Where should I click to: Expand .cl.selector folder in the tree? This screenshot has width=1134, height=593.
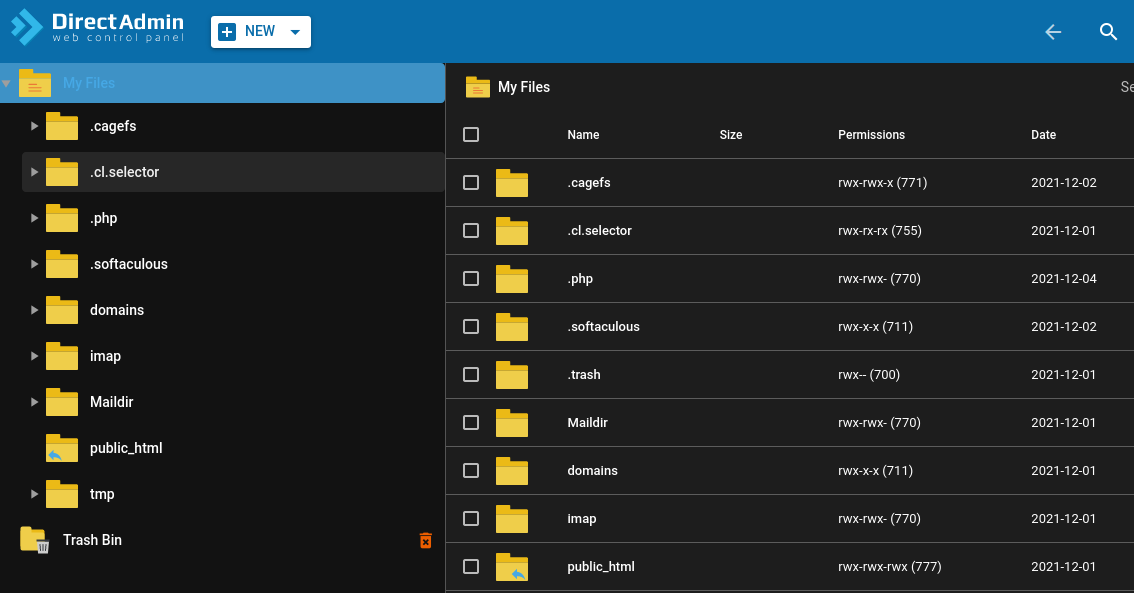click(x=34, y=172)
